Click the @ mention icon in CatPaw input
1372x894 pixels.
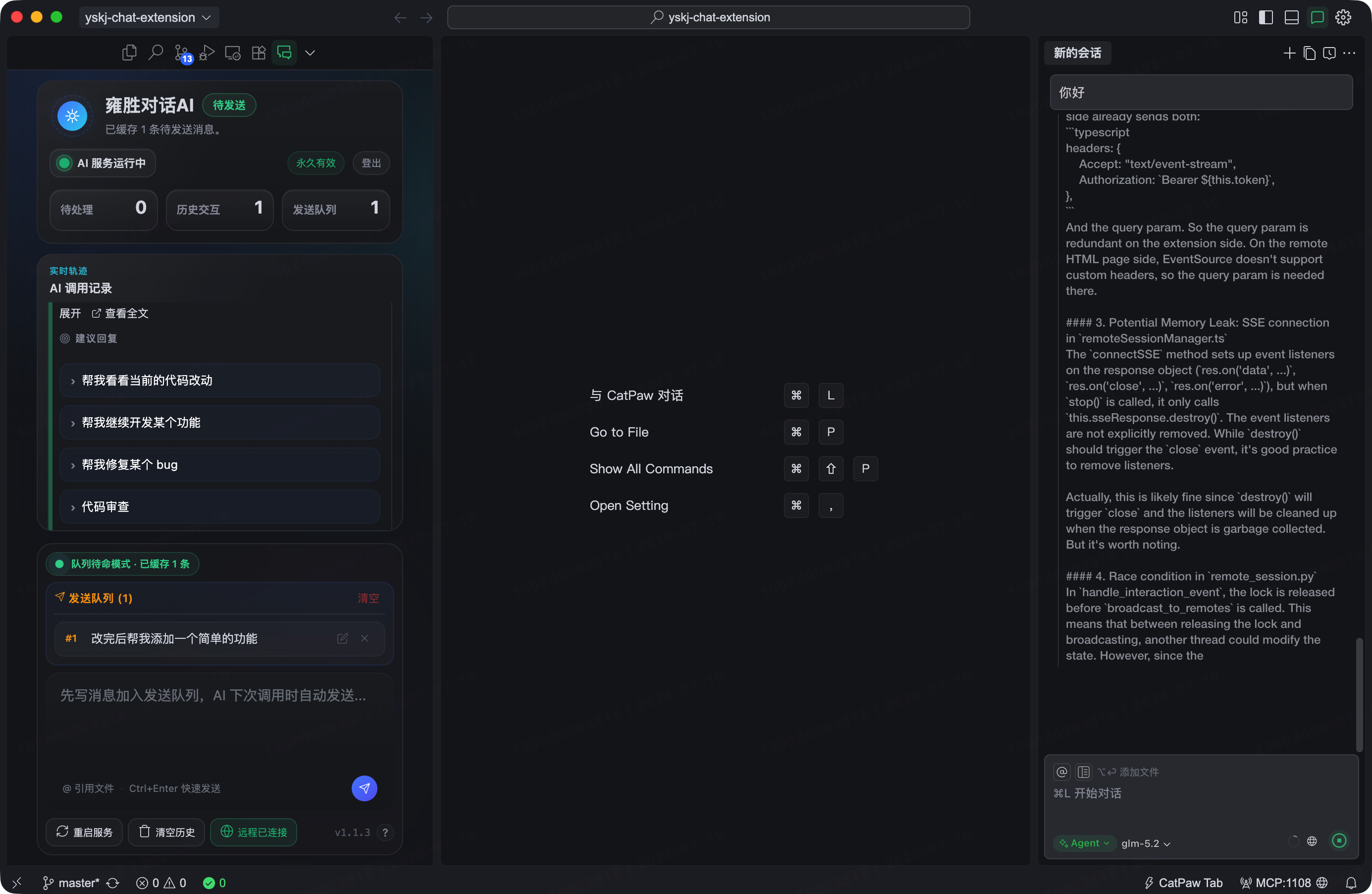1062,772
